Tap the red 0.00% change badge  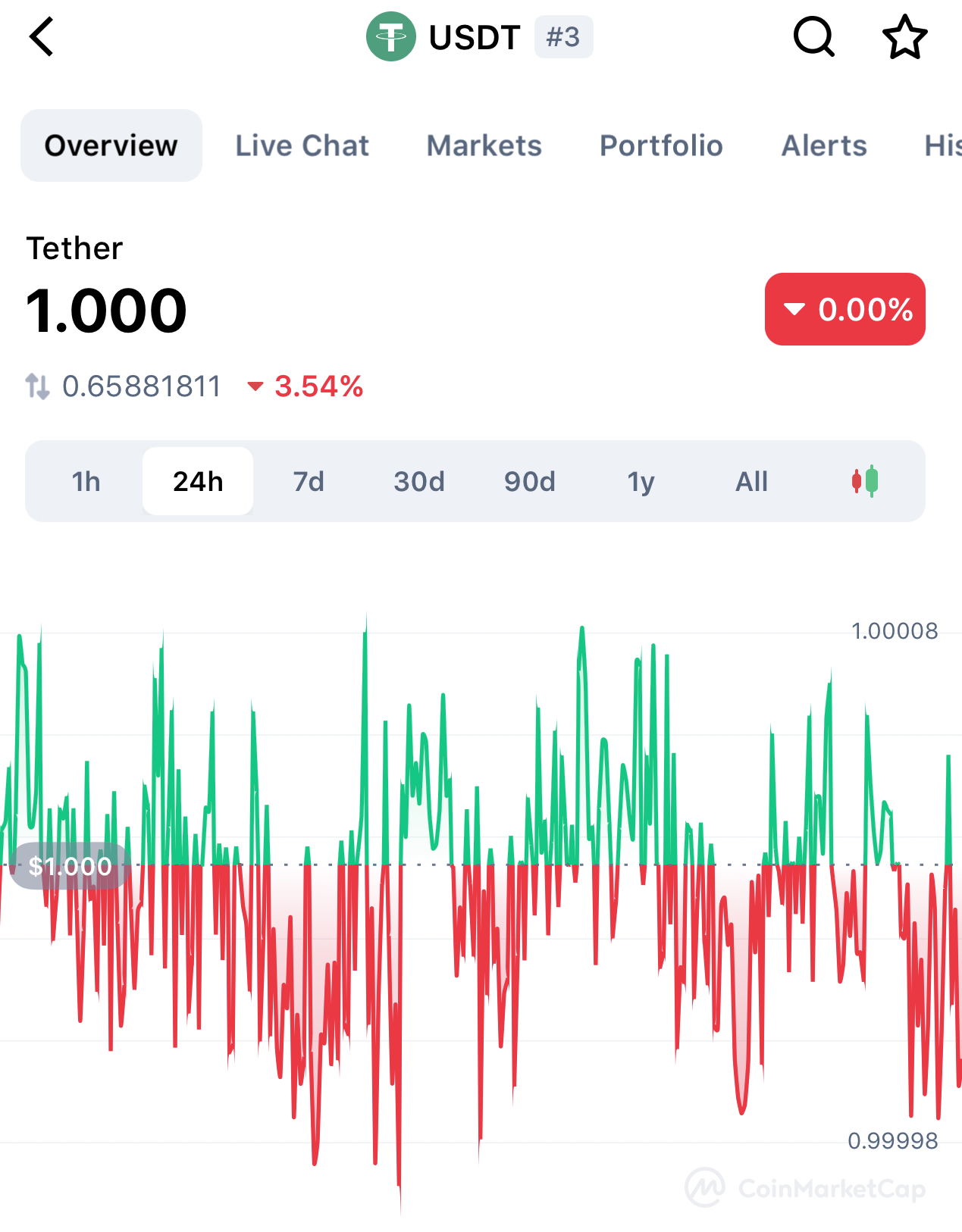844,309
